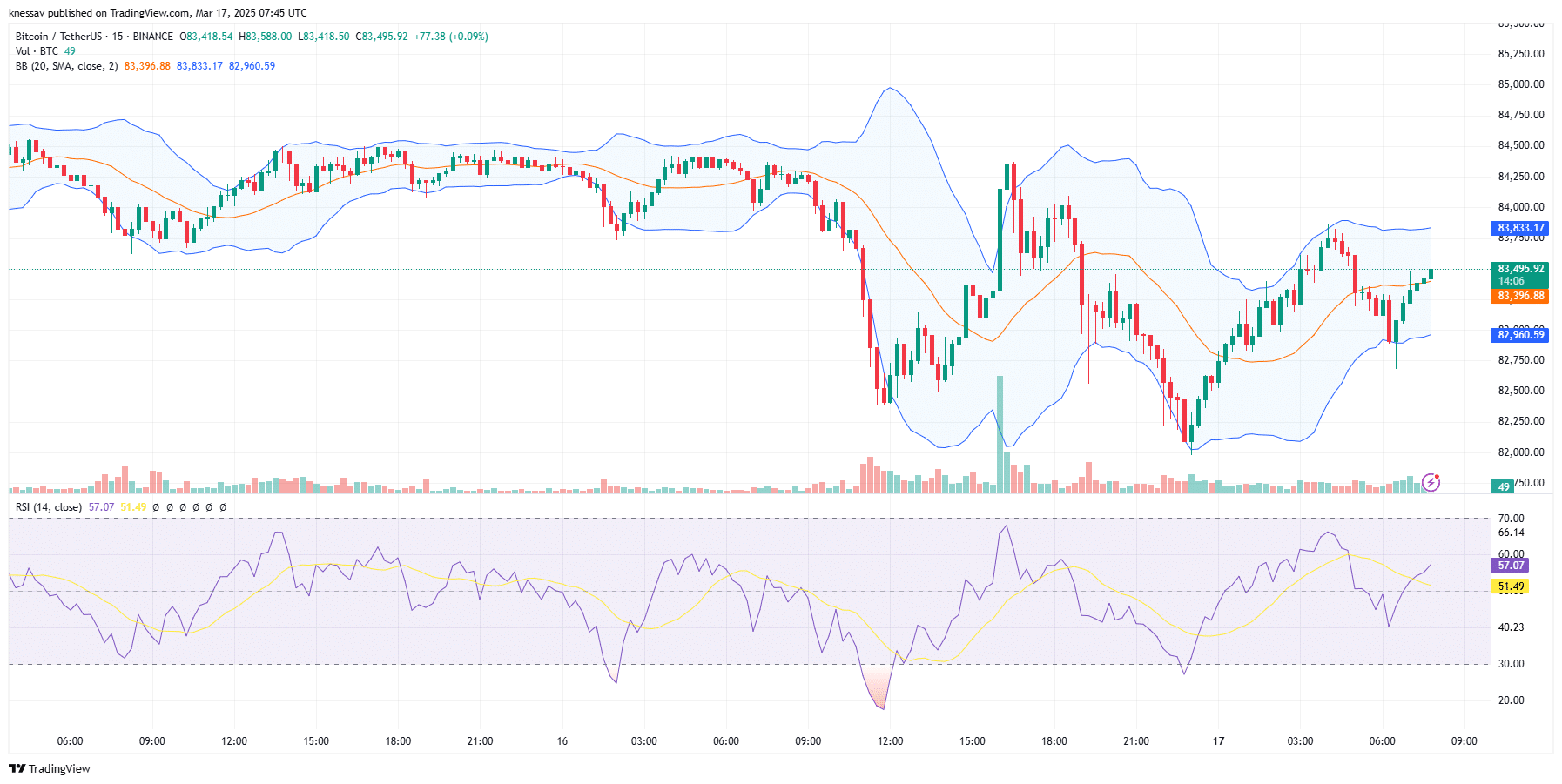Click the purple lightning bolt icon
1562x784 pixels.
click(x=1431, y=482)
